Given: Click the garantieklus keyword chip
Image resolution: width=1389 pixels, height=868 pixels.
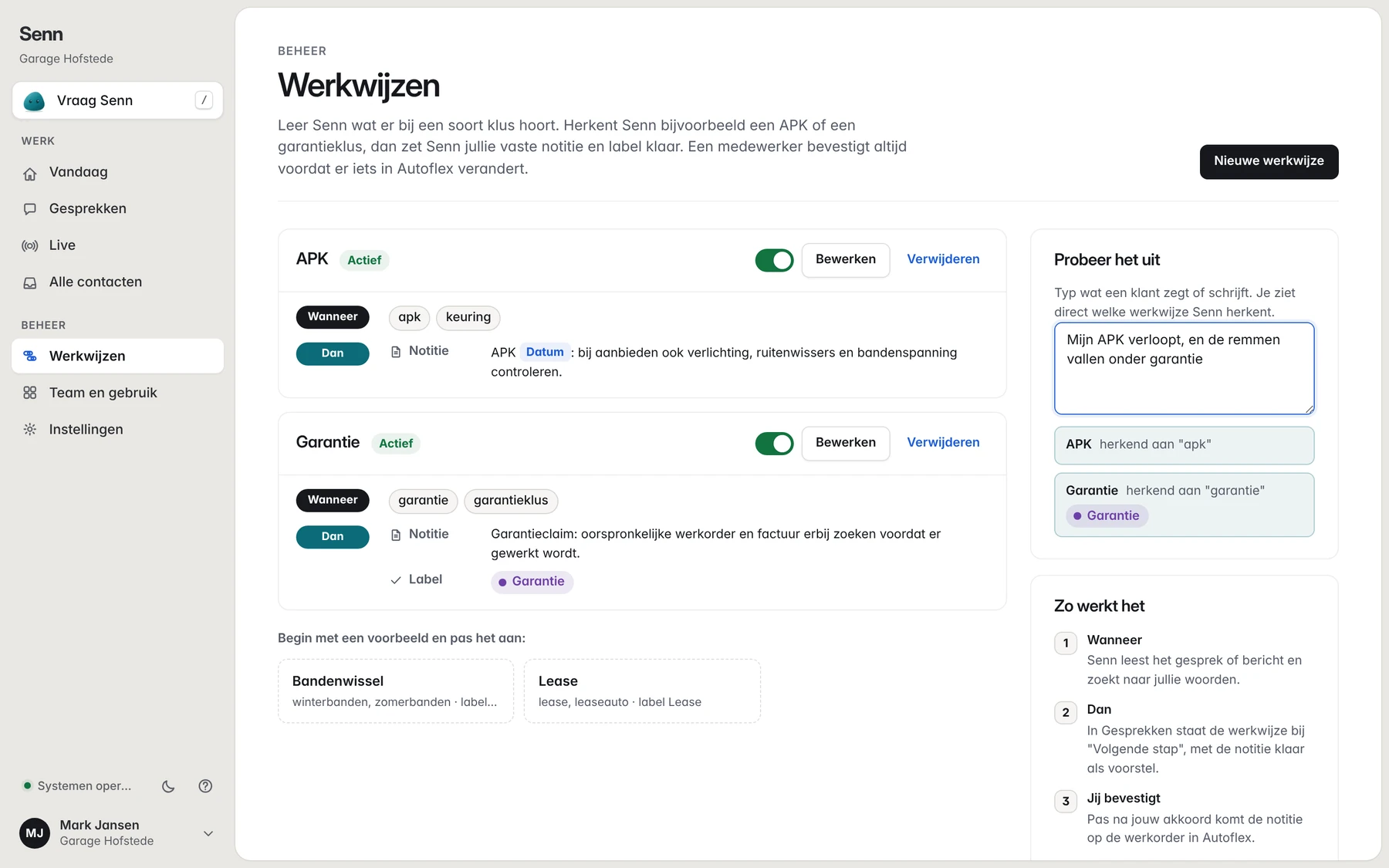Looking at the screenshot, I should (x=511, y=501).
